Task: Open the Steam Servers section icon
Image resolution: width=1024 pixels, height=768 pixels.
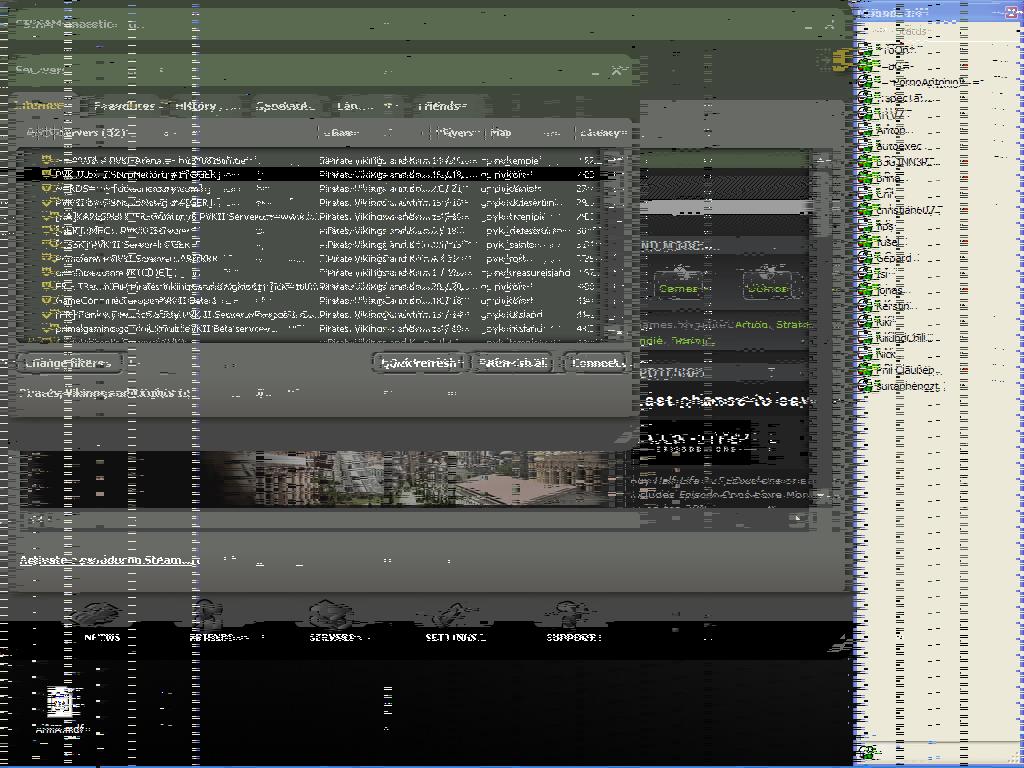Action: click(332, 615)
